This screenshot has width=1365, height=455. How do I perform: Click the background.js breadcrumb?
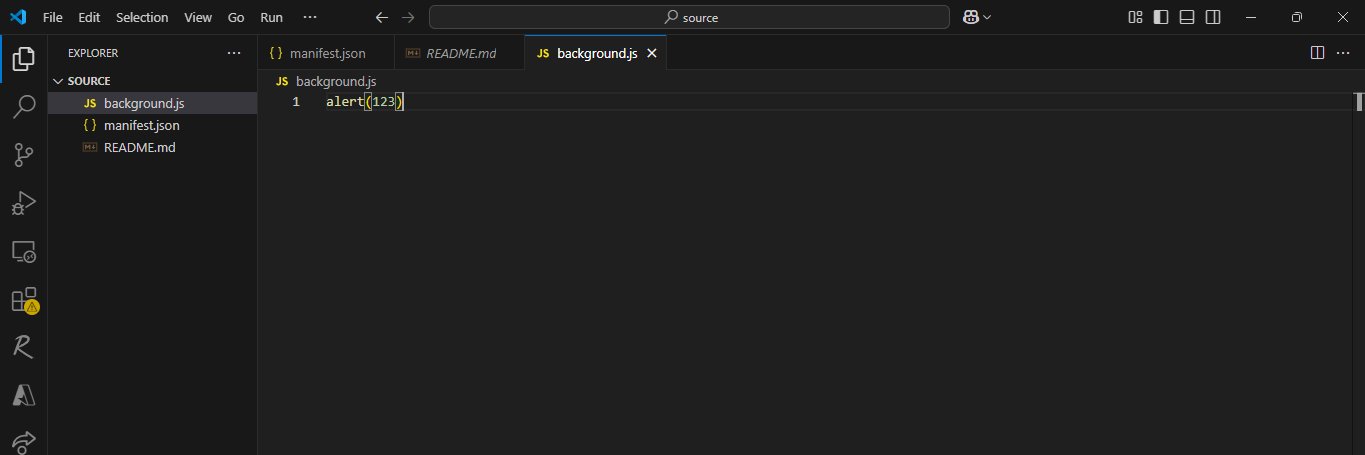[326, 81]
